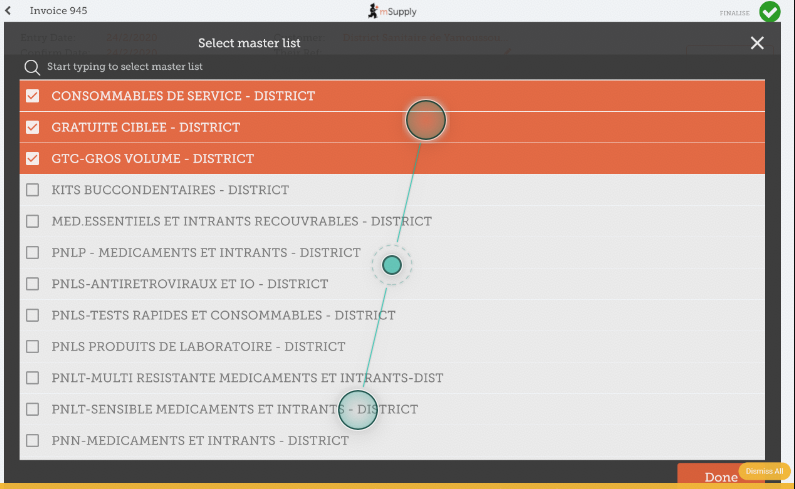Image resolution: width=795 pixels, height=489 pixels.
Task: Check PNLS-ANTIRETROVIRAUX ET IO checkbox
Action: point(32,284)
